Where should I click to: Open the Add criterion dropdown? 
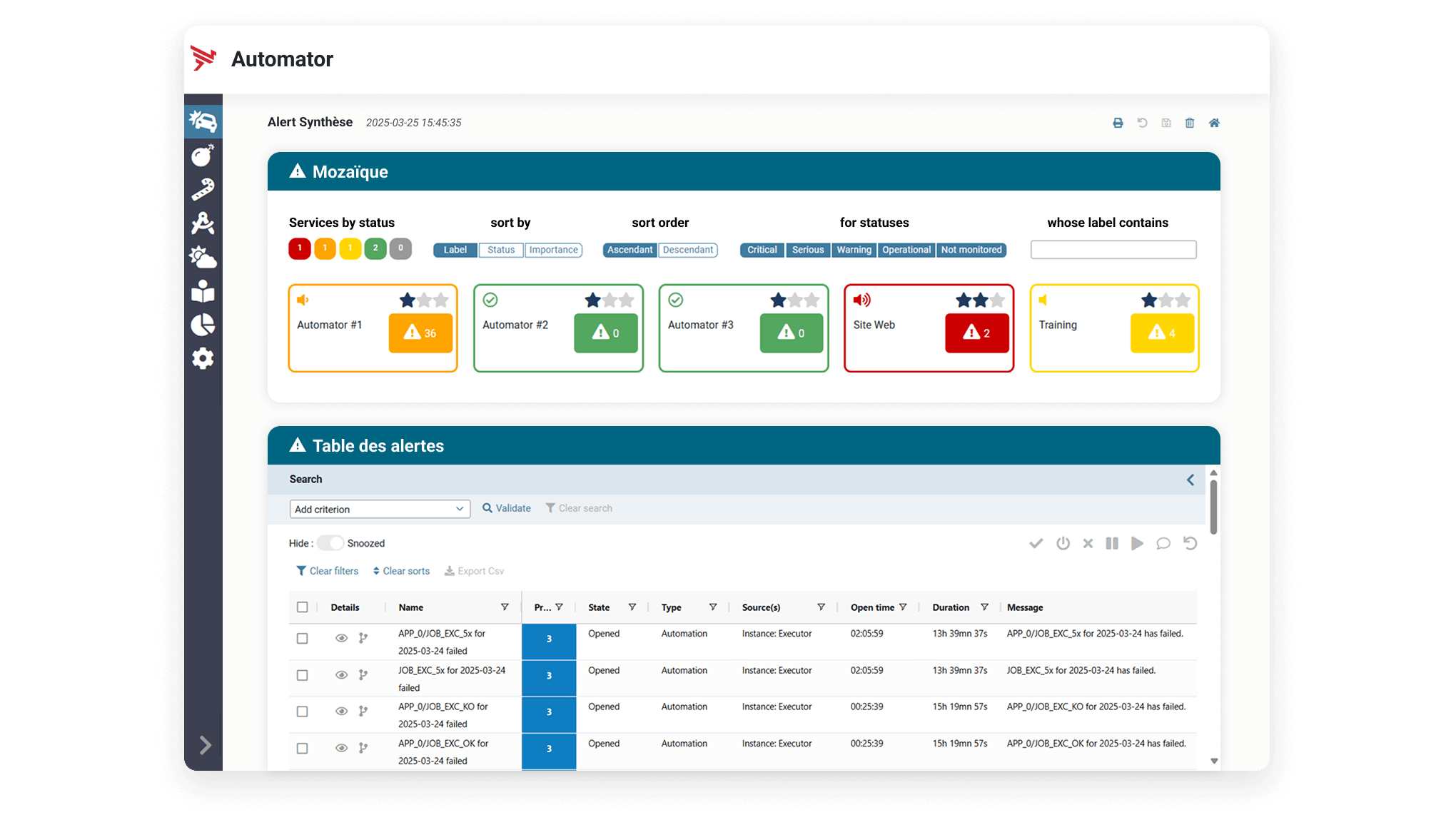click(380, 509)
